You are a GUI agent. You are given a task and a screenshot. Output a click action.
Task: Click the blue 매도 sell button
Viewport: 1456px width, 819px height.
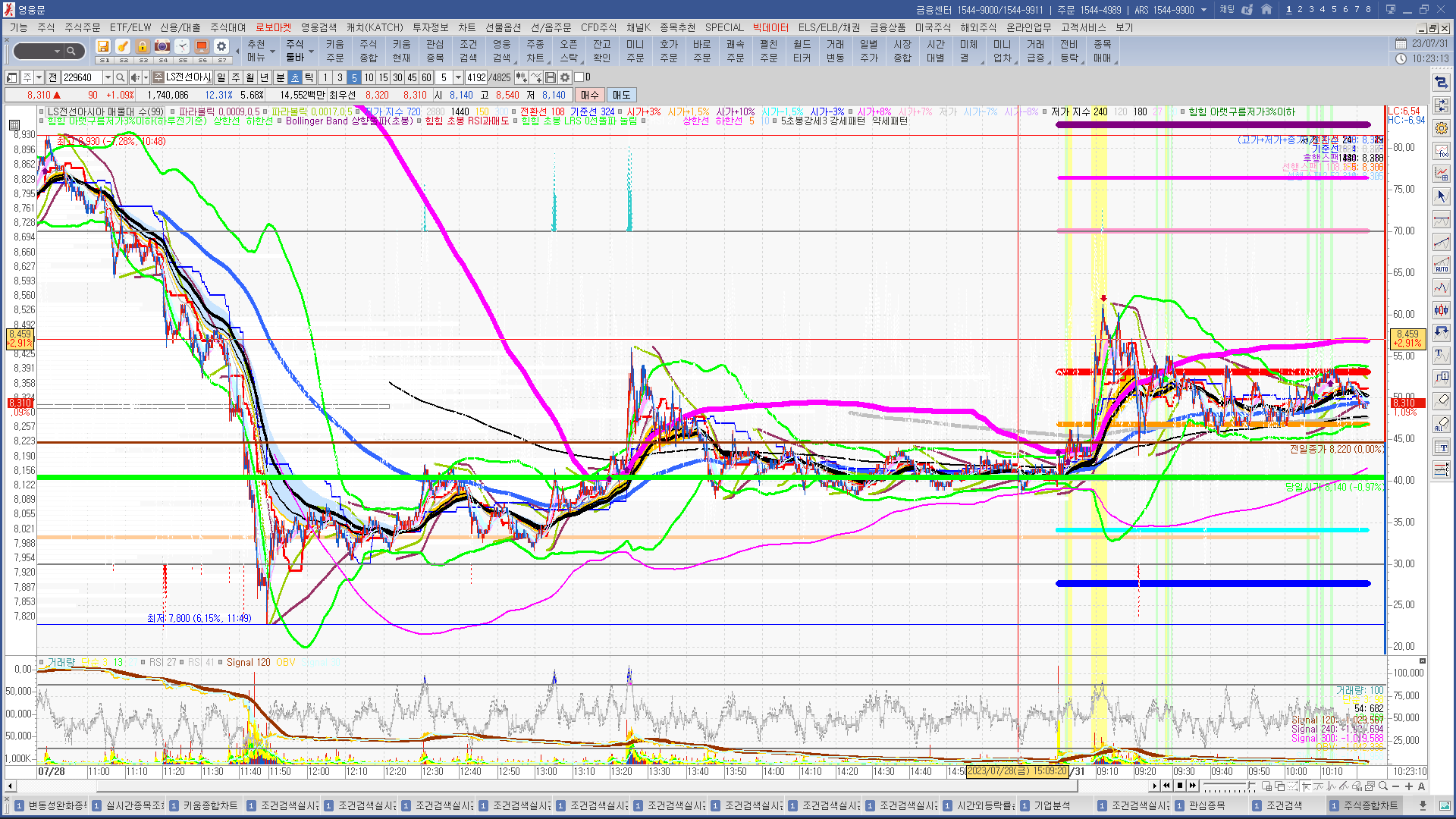click(621, 95)
